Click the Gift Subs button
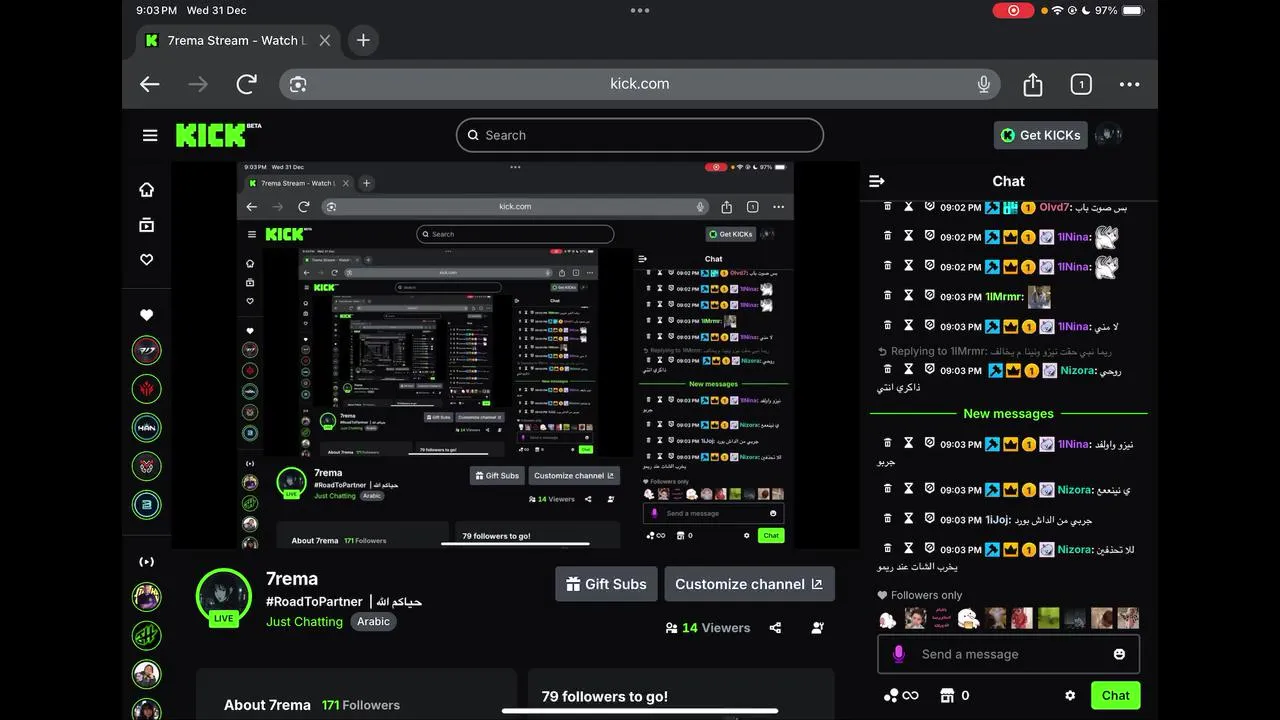Image resolution: width=1280 pixels, height=720 pixels. coord(606,584)
